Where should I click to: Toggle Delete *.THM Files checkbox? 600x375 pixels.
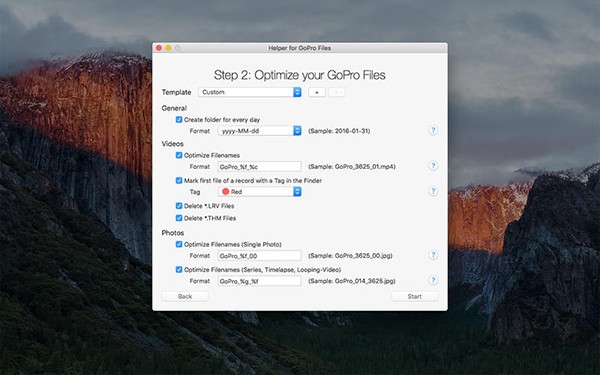coord(179,218)
